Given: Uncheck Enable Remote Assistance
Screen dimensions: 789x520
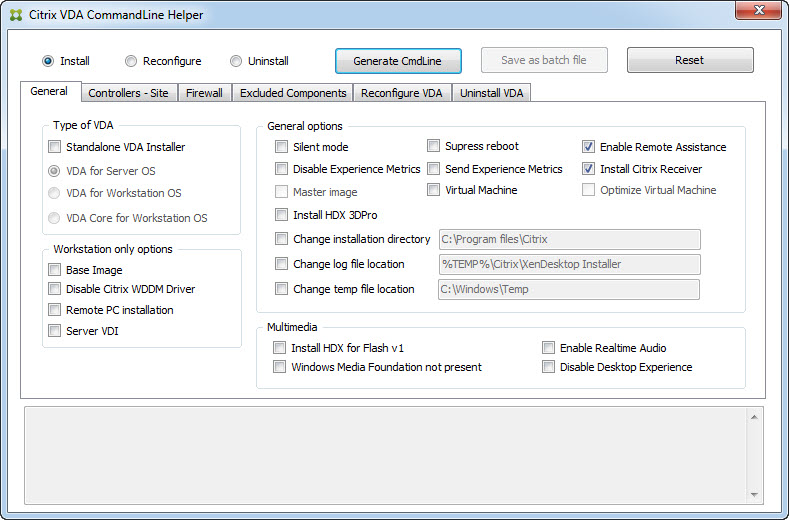Looking at the screenshot, I should point(588,147).
